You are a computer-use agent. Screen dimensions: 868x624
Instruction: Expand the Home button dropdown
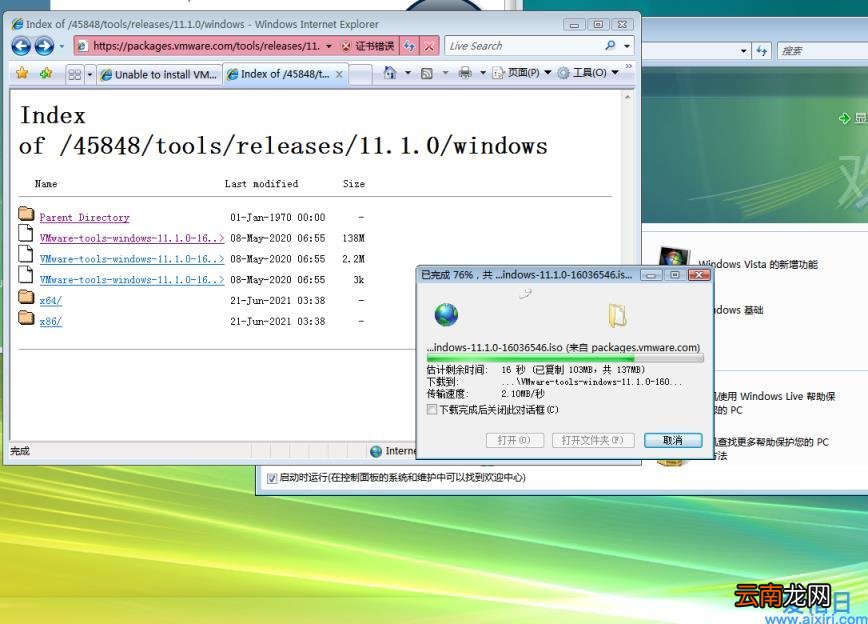click(x=408, y=73)
